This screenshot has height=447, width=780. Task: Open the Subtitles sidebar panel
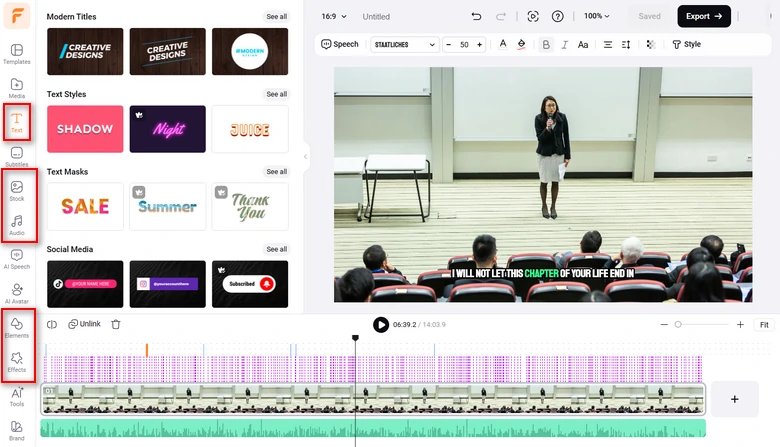[x=17, y=157]
